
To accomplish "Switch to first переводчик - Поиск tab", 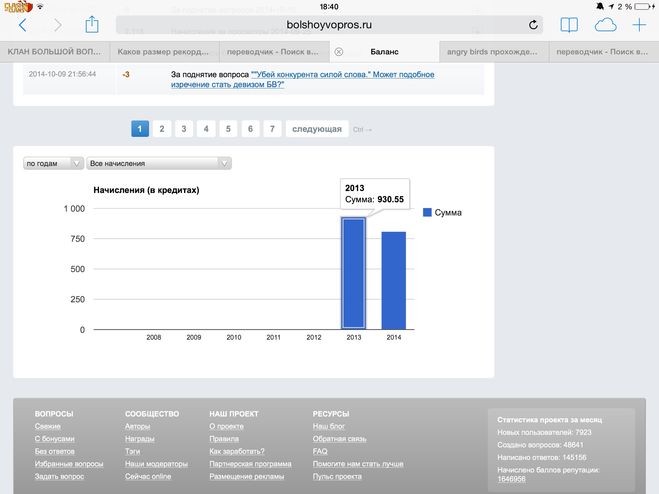I will point(274,52).
